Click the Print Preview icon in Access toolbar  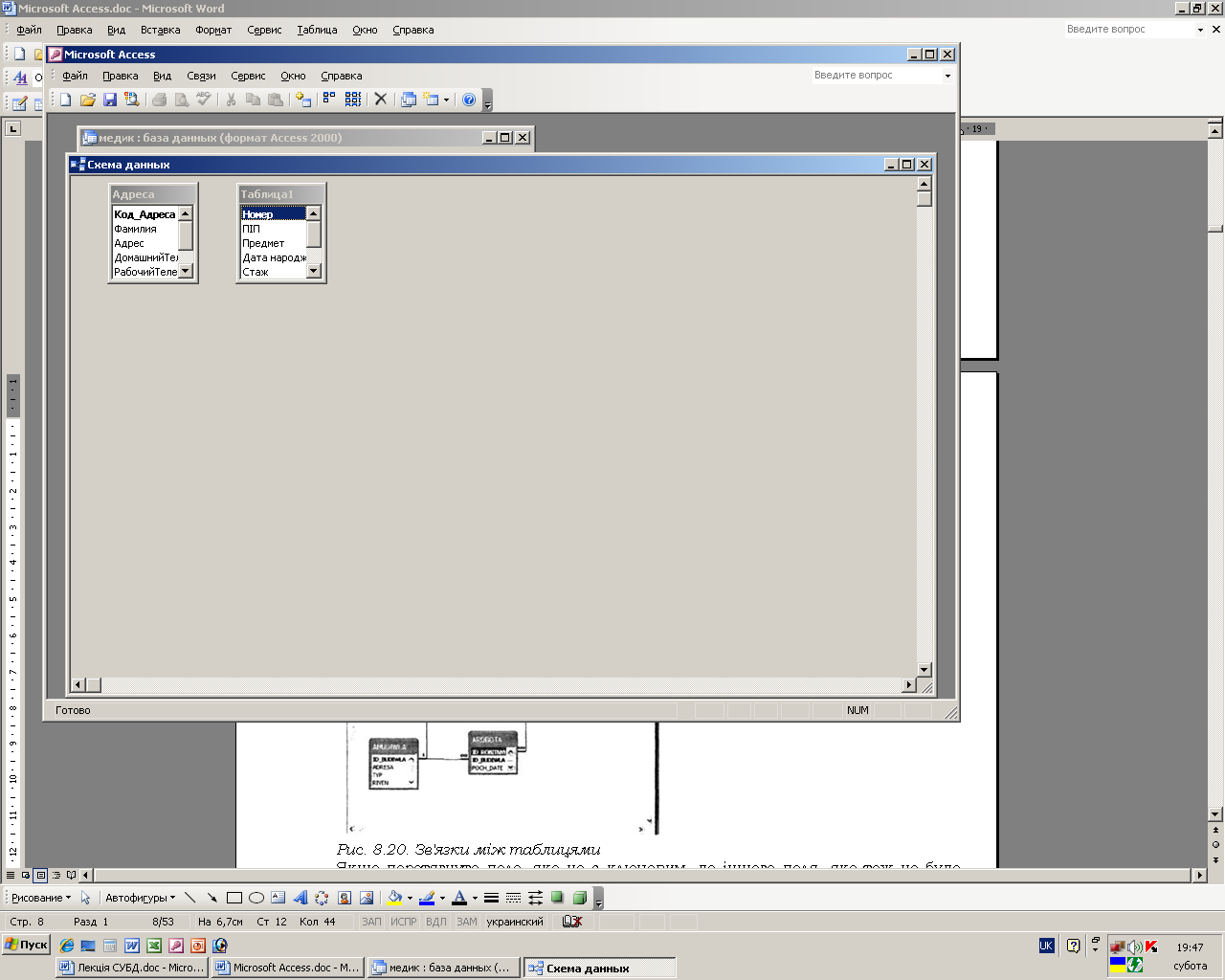point(182,100)
